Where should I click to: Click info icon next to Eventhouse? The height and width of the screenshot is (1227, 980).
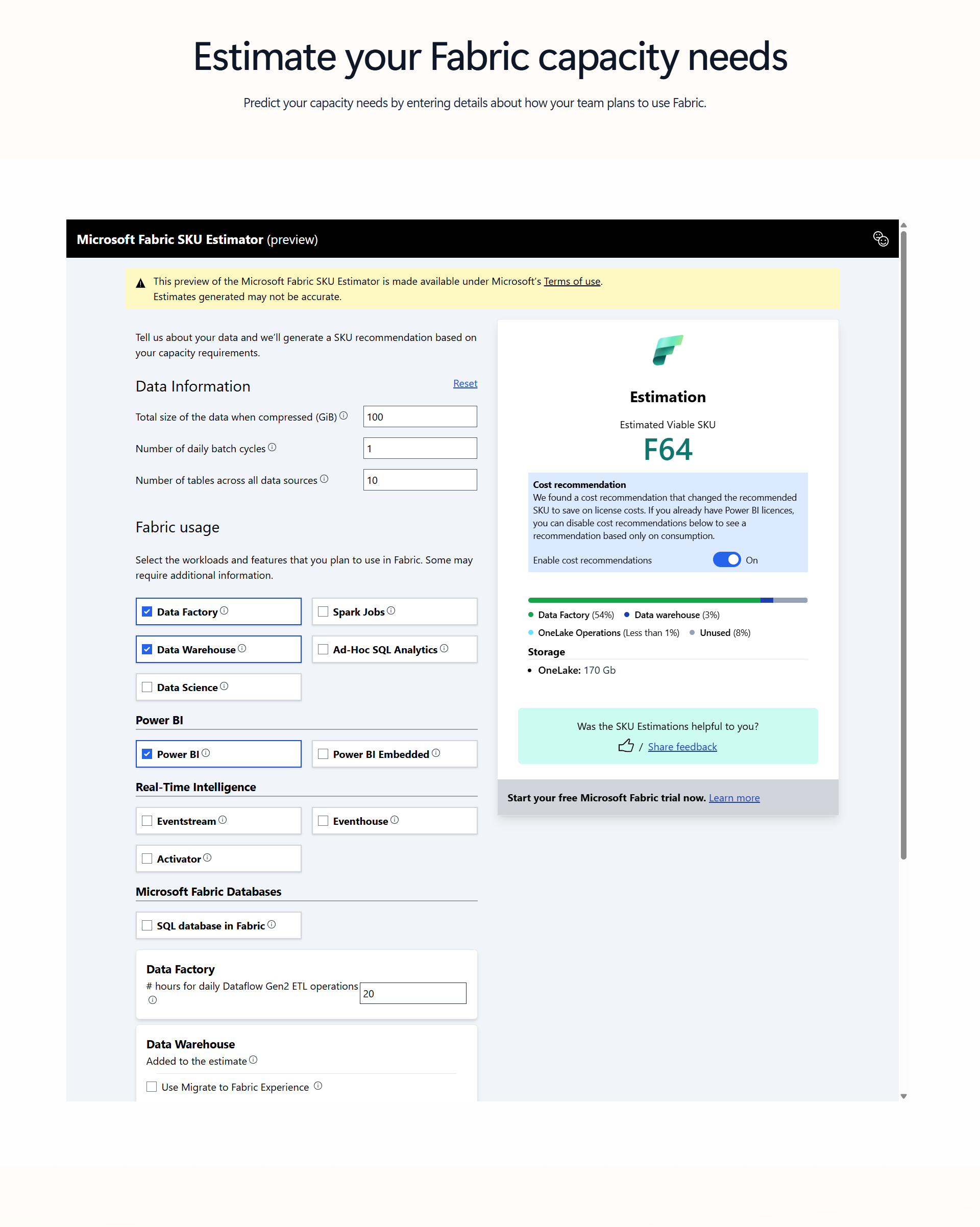(395, 820)
